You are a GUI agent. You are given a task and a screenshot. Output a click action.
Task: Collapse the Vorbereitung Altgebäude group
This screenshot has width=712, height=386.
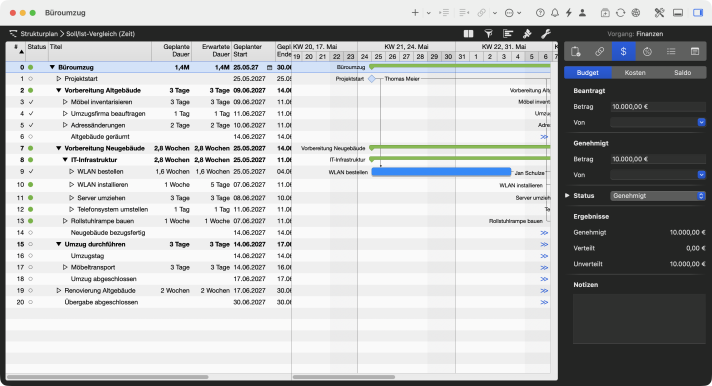click(x=59, y=90)
